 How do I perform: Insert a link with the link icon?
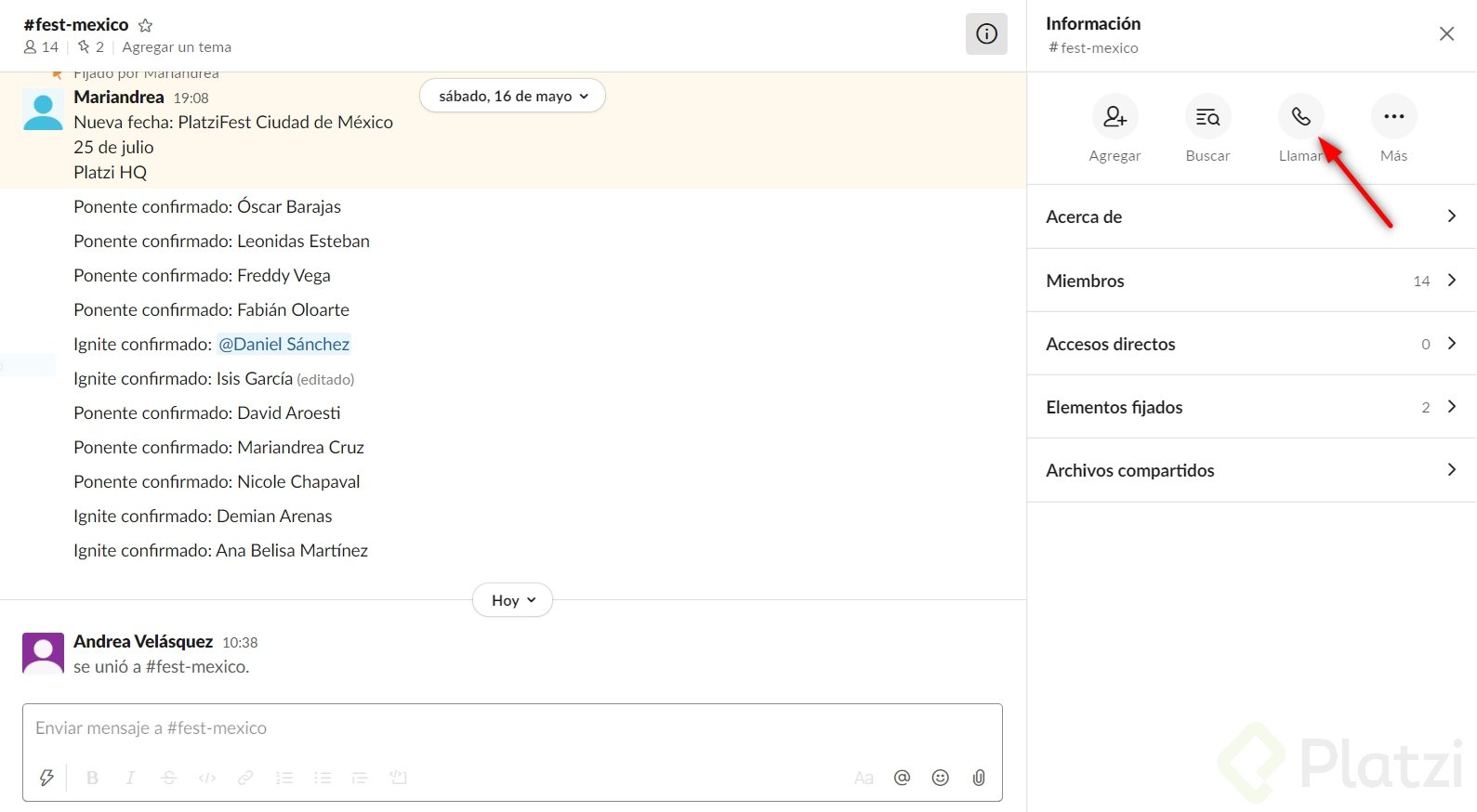pyautogui.click(x=245, y=778)
